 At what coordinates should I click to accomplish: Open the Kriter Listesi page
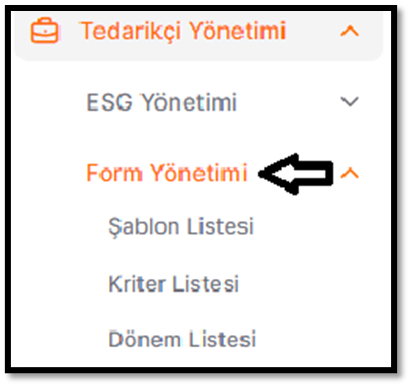(174, 284)
